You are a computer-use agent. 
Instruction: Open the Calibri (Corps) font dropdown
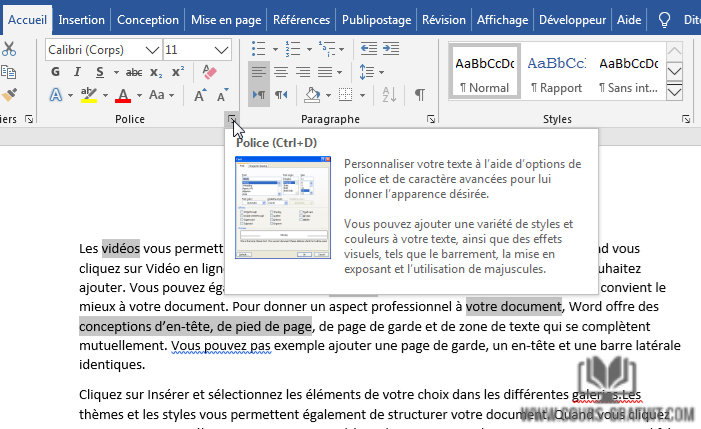152,49
